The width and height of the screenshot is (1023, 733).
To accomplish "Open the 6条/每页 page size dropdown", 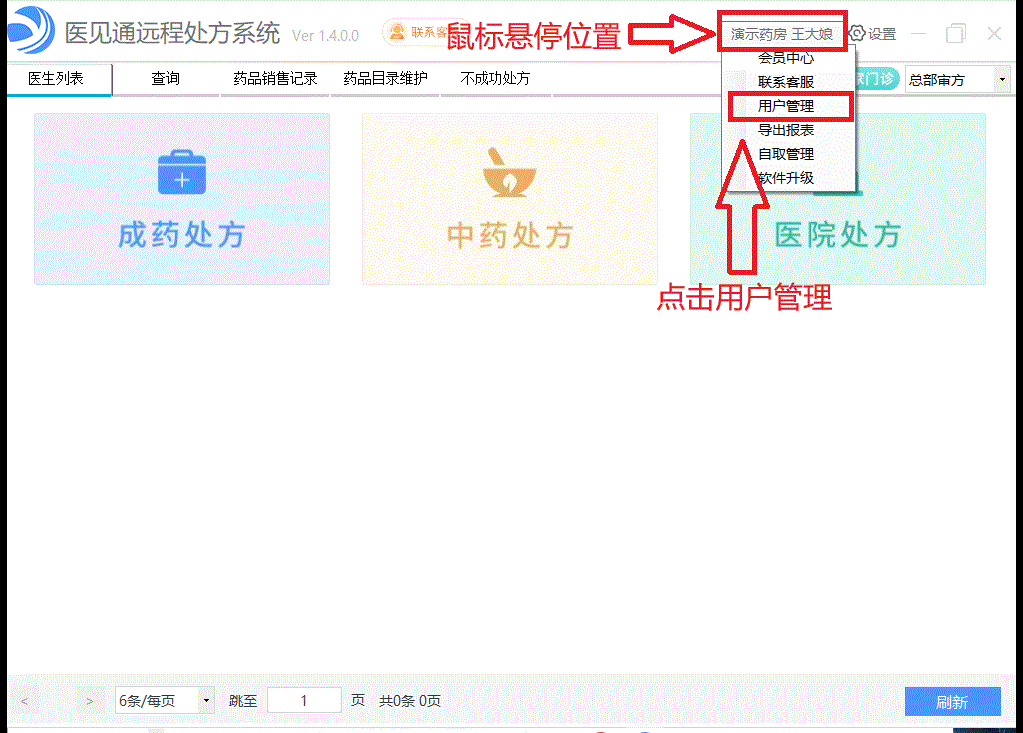I will 165,701.
